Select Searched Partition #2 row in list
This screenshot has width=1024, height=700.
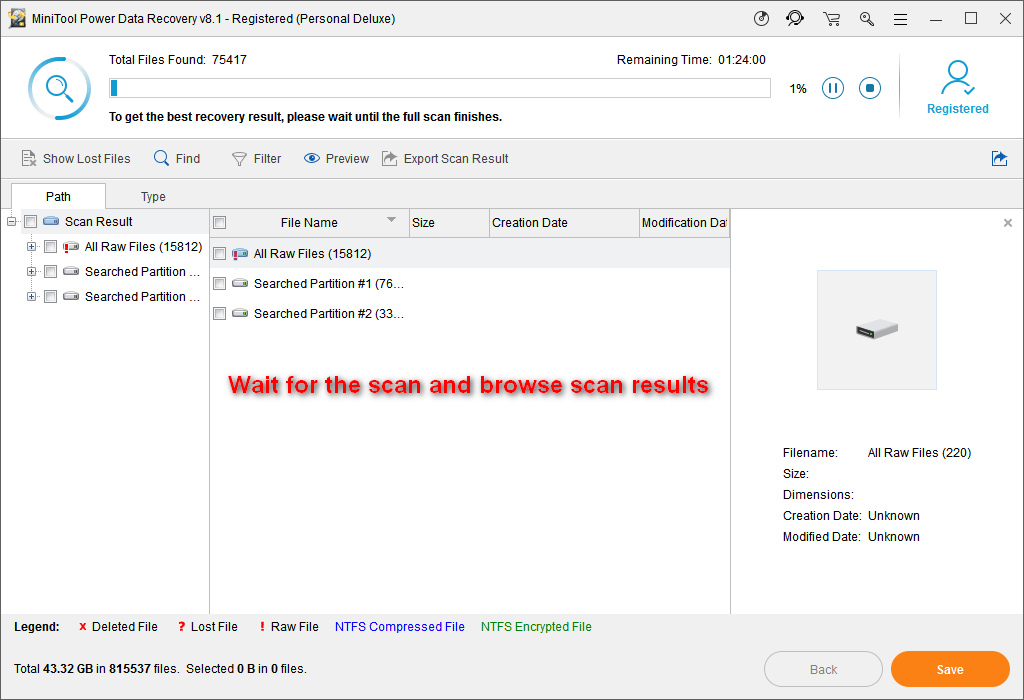(x=470, y=313)
